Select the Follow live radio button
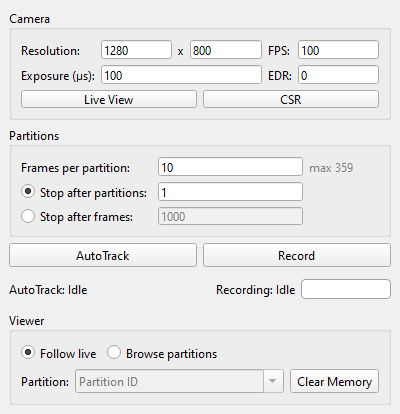Screen dimensions: 400x414 [x=28, y=352]
